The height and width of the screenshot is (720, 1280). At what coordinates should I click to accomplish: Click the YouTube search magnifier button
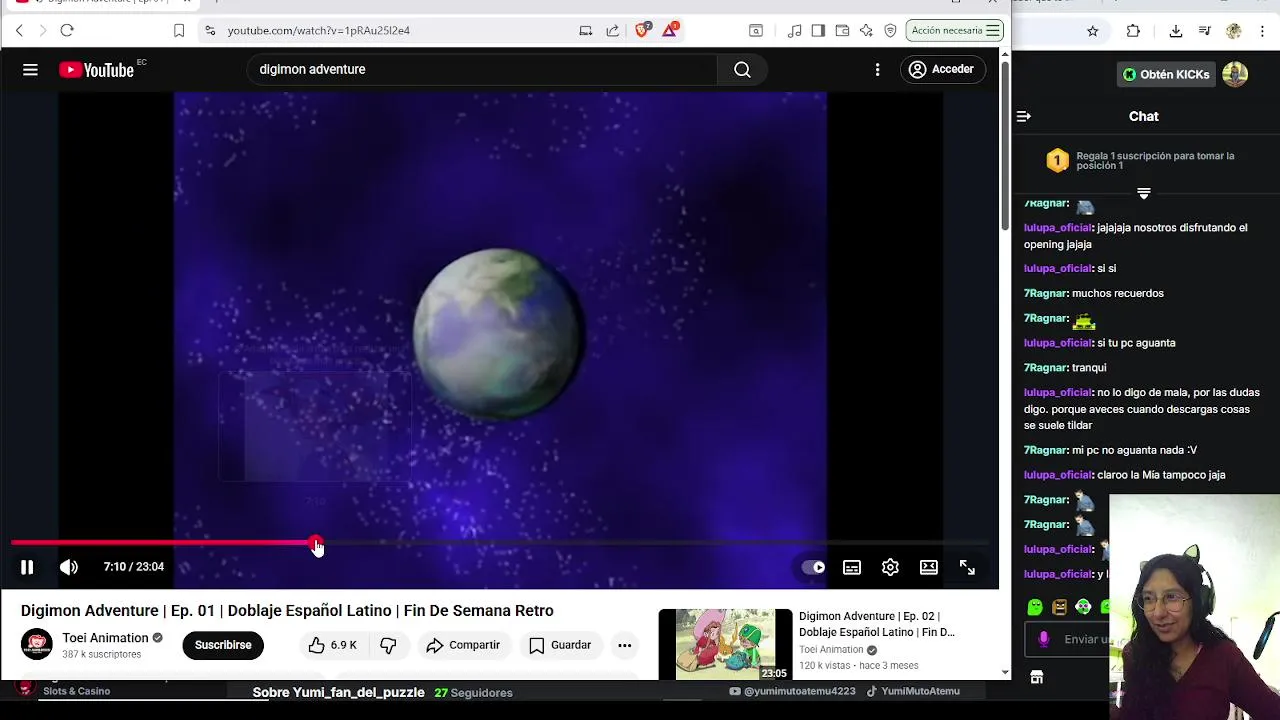coord(742,69)
